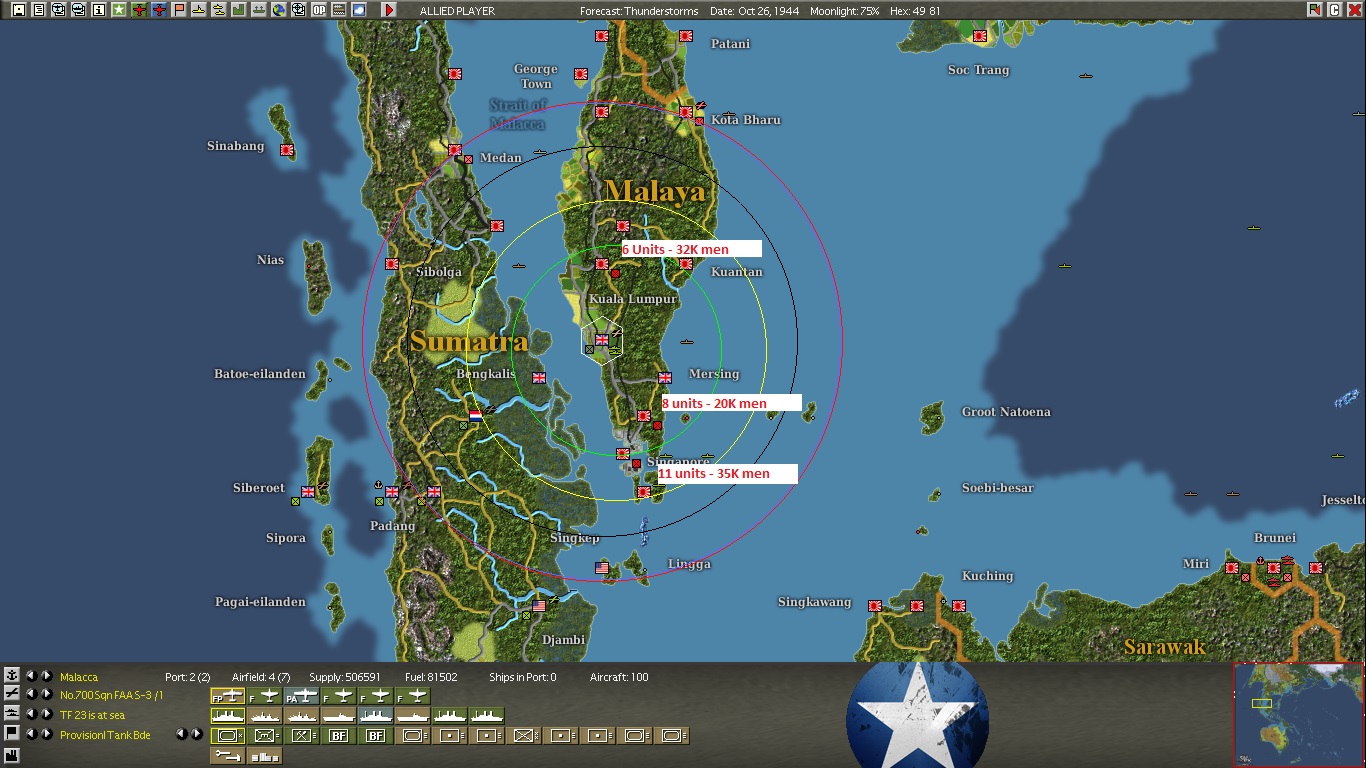Open the globe icon in the top toolbar

[x=279, y=10]
